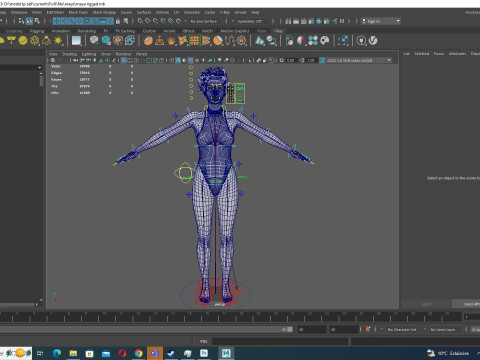Click the blue render view icon in status line
This screenshot has width=480, height=360.
click(x=319, y=21)
